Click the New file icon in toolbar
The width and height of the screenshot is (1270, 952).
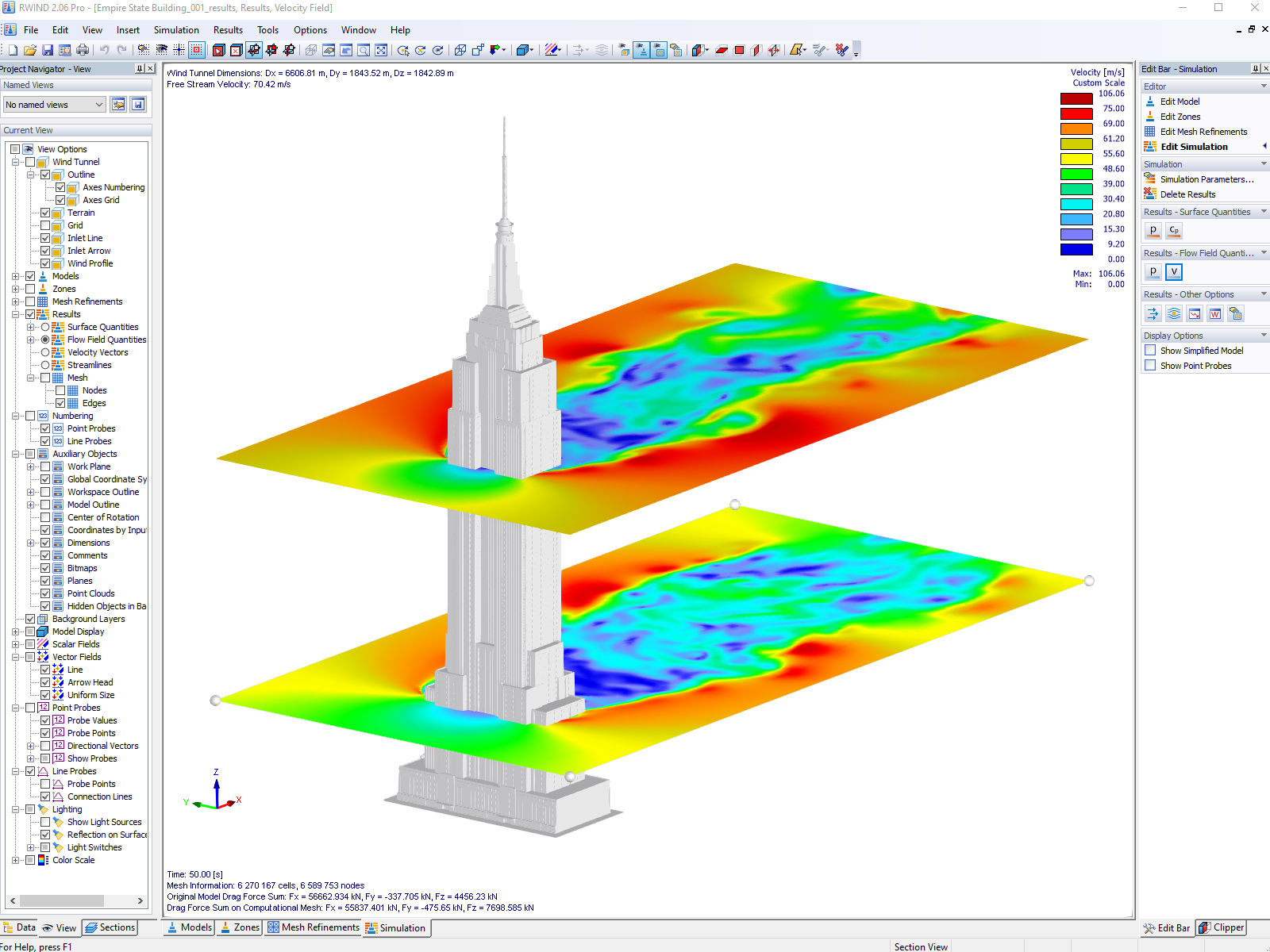[13, 50]
